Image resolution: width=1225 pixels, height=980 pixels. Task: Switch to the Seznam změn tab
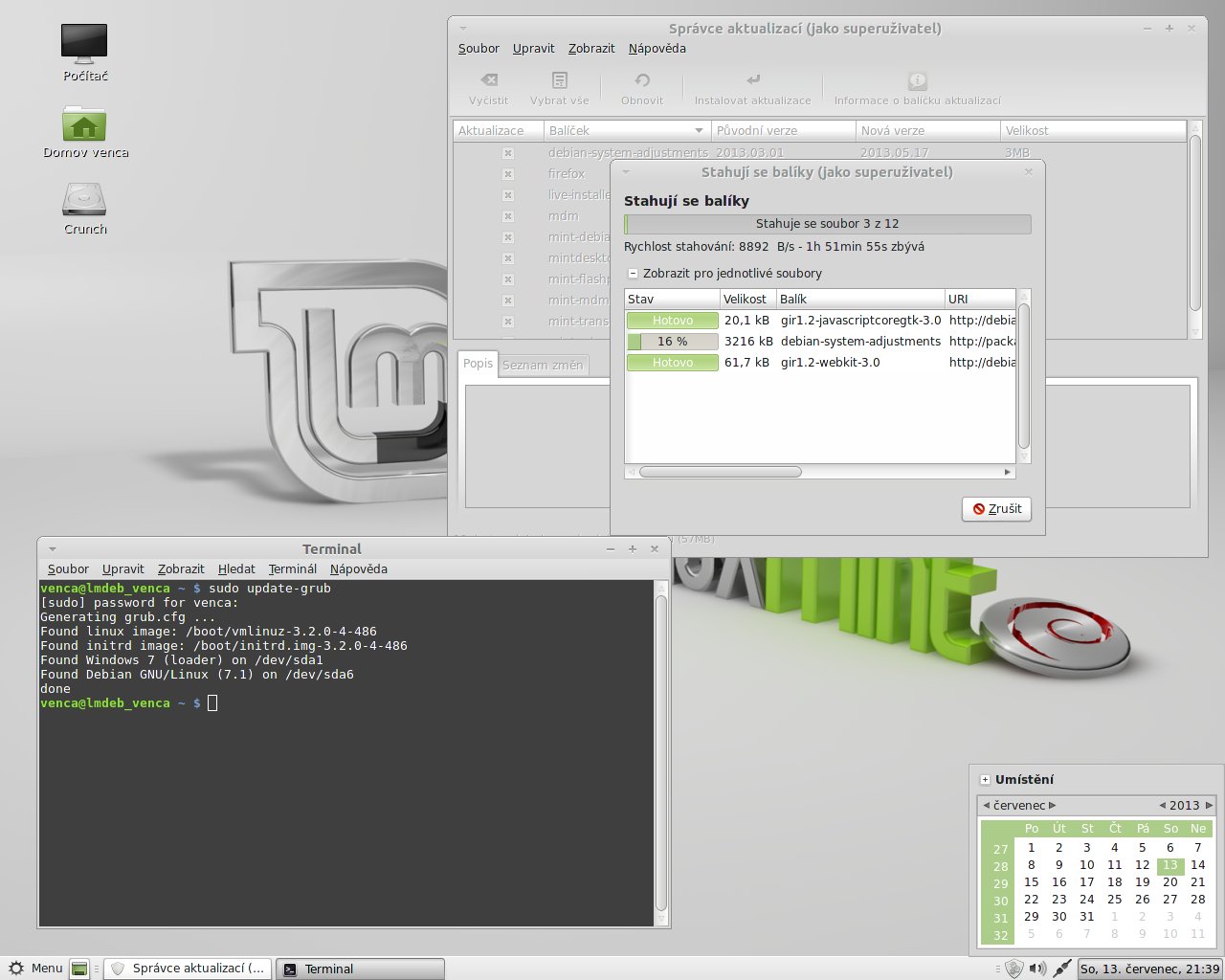[x=543, y=365]
